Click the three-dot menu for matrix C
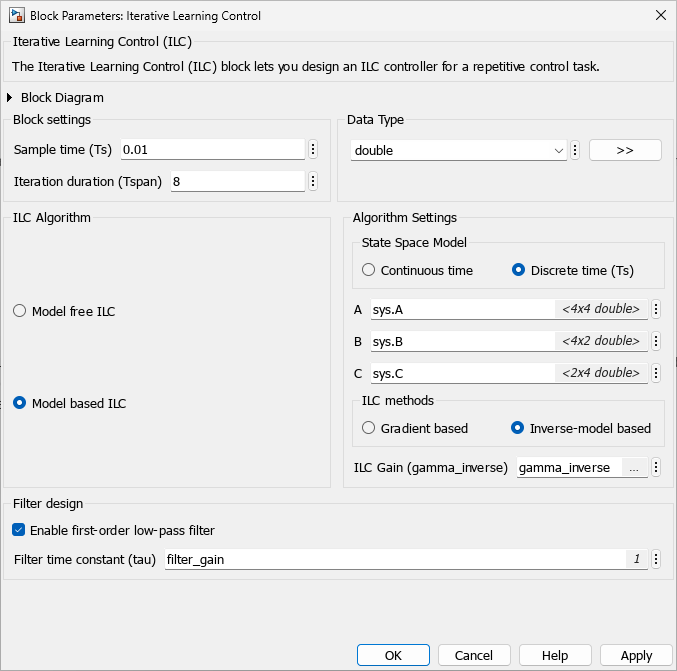This screenshot has height=671, width=677. (656, 373)
